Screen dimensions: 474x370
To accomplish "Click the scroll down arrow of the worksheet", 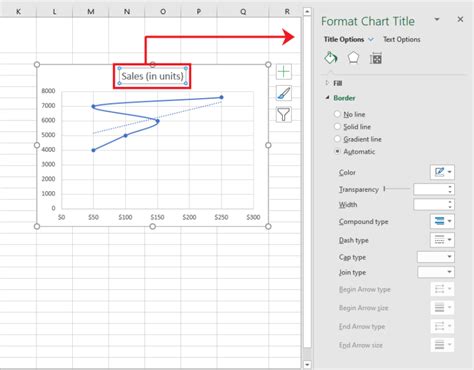I will coord(307,365).
